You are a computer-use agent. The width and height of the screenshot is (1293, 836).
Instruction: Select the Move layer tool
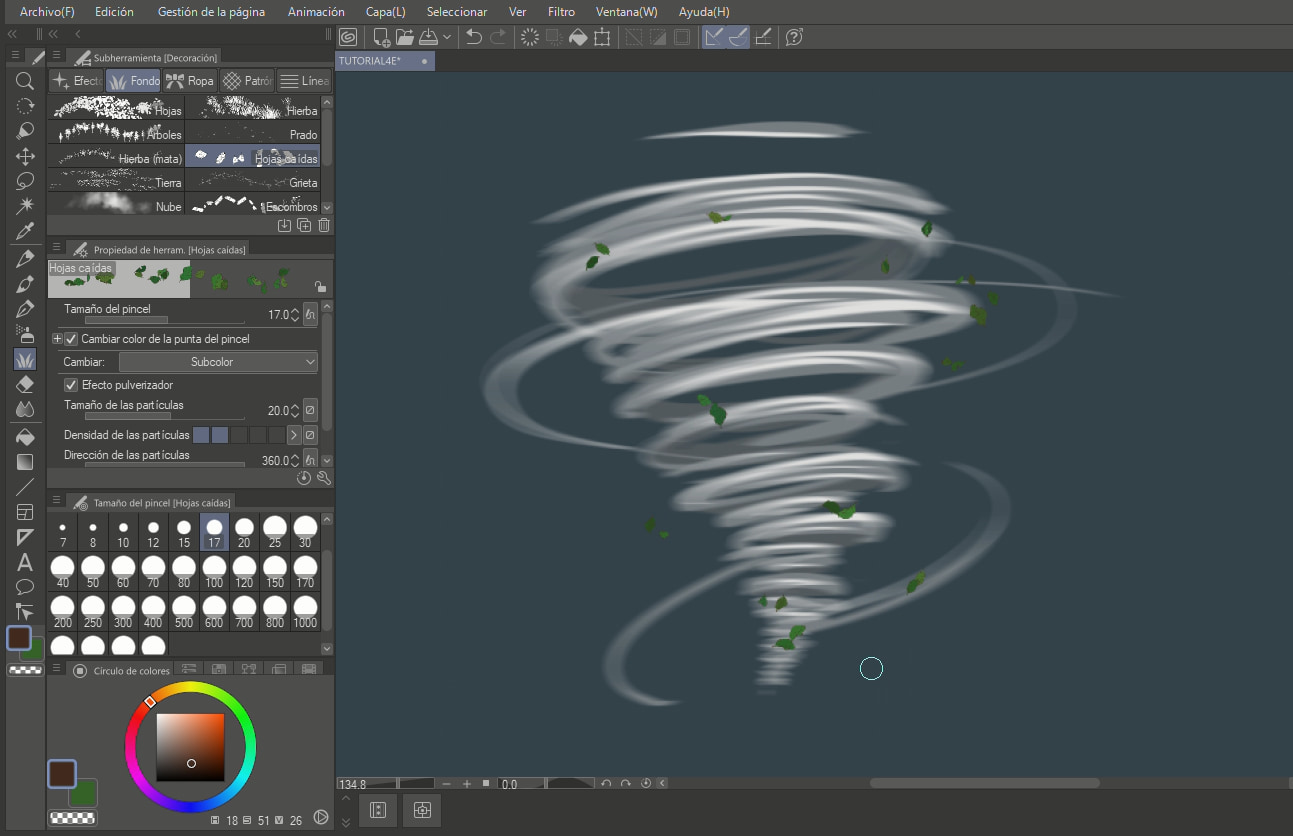click(25, 156)
